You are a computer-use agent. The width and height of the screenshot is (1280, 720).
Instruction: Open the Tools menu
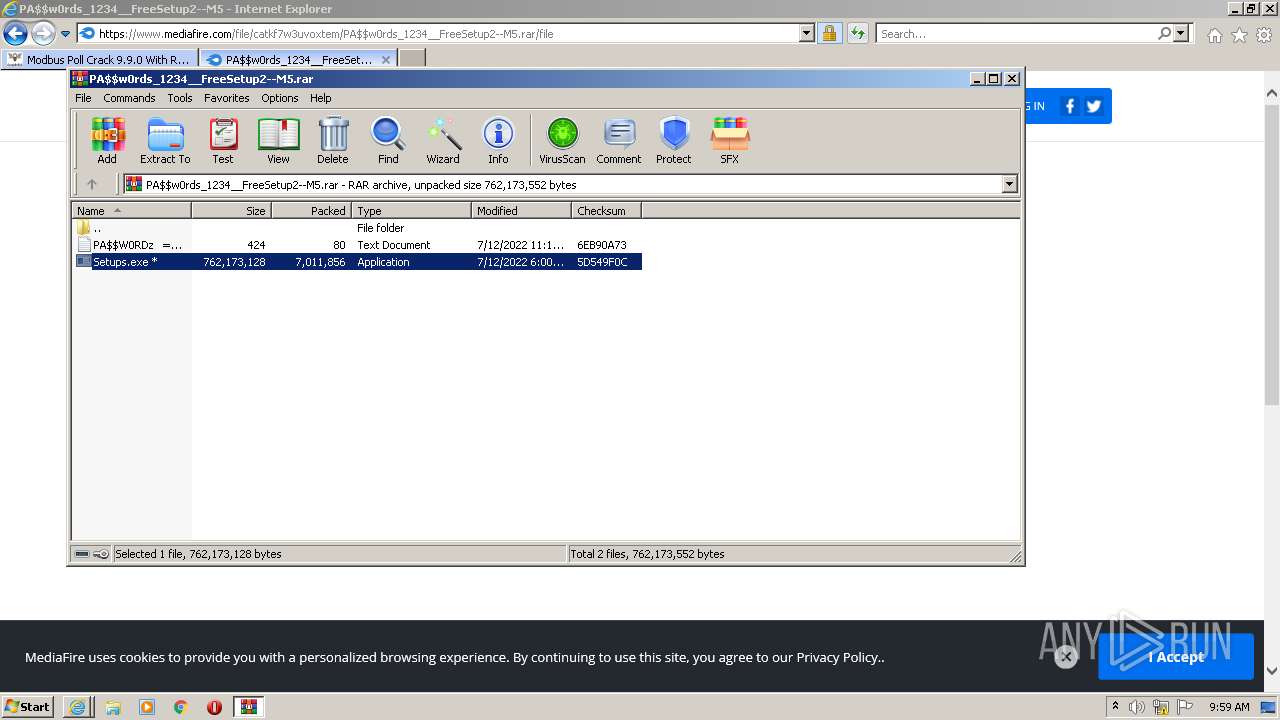tap(180, 98)
